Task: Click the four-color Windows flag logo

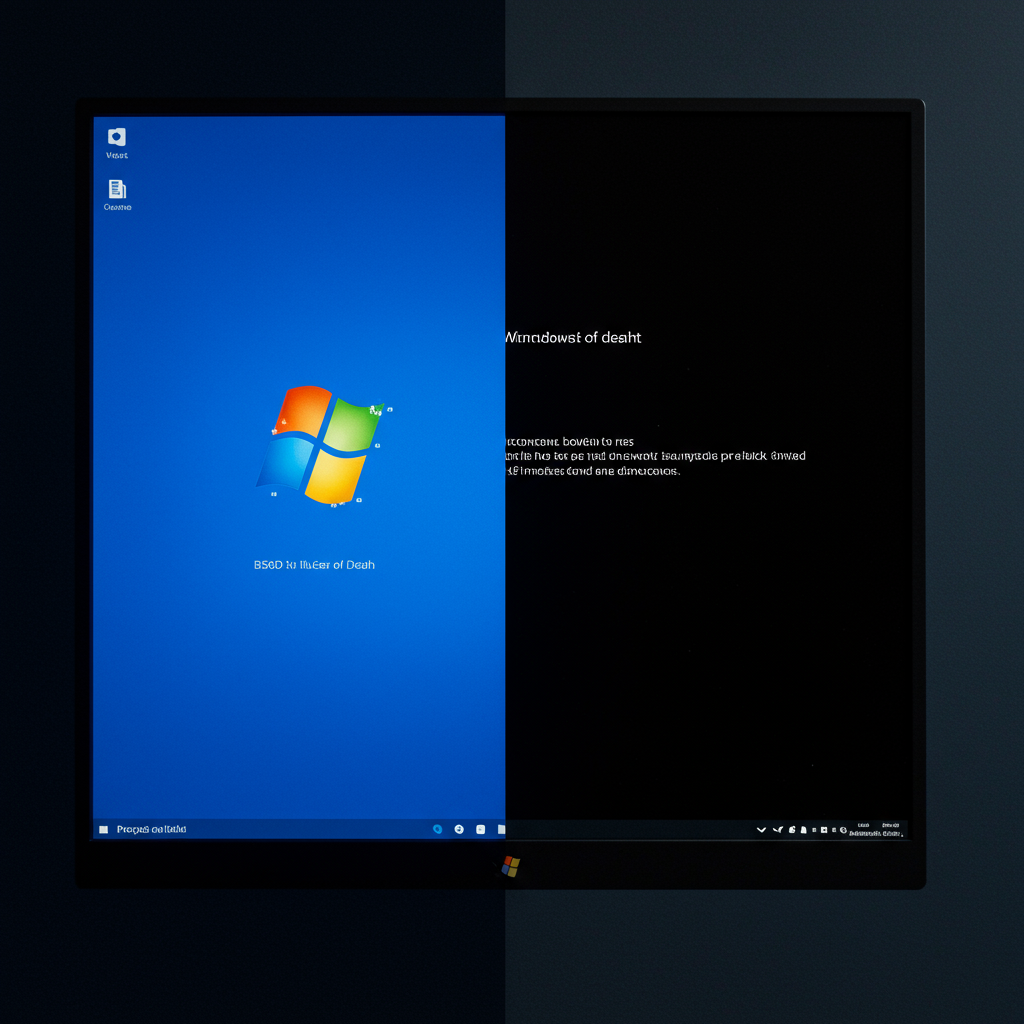Action: pos(319,444)
